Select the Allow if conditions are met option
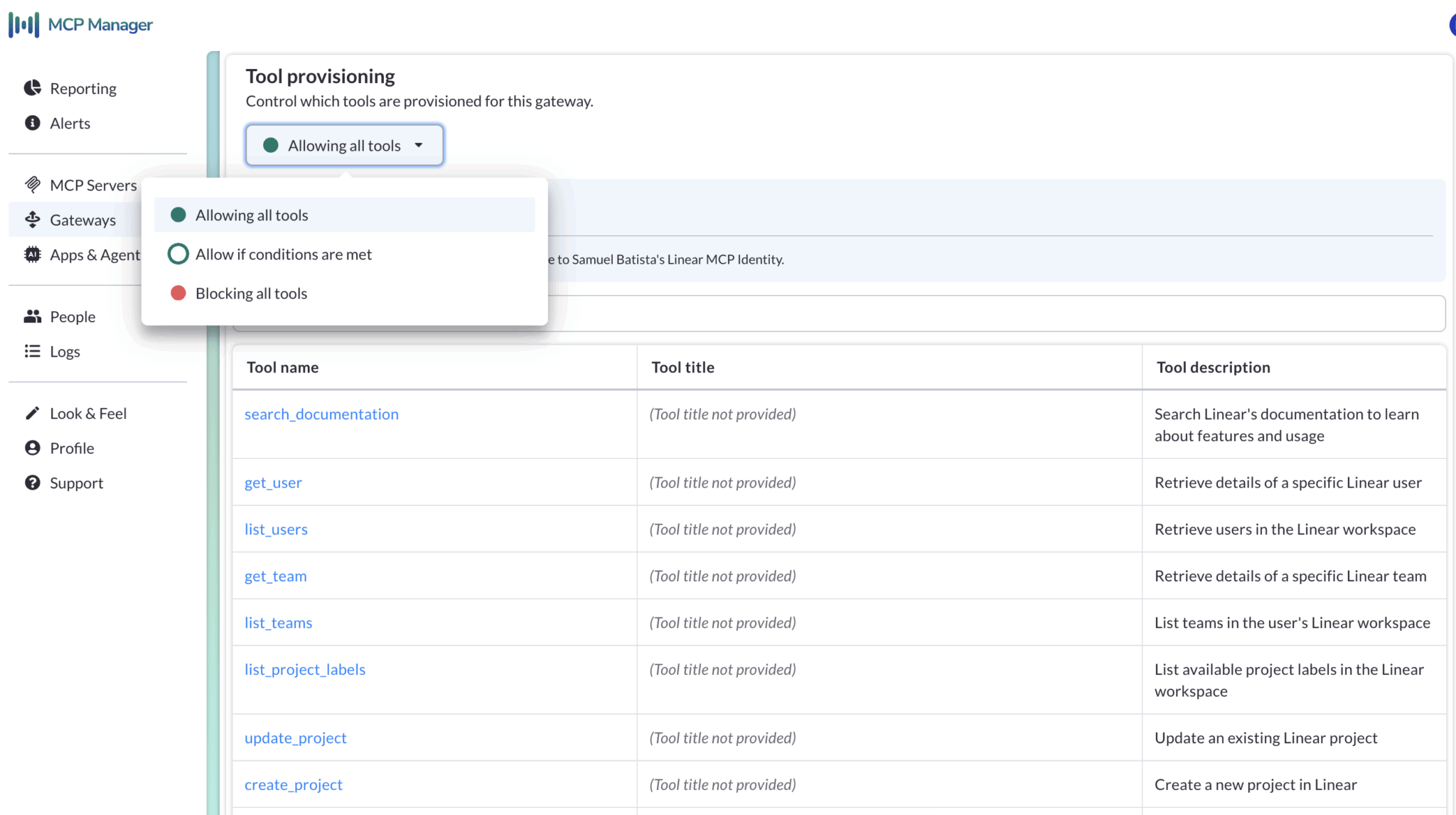Screen dimensions: 1456x815 (x=283, y=254)
